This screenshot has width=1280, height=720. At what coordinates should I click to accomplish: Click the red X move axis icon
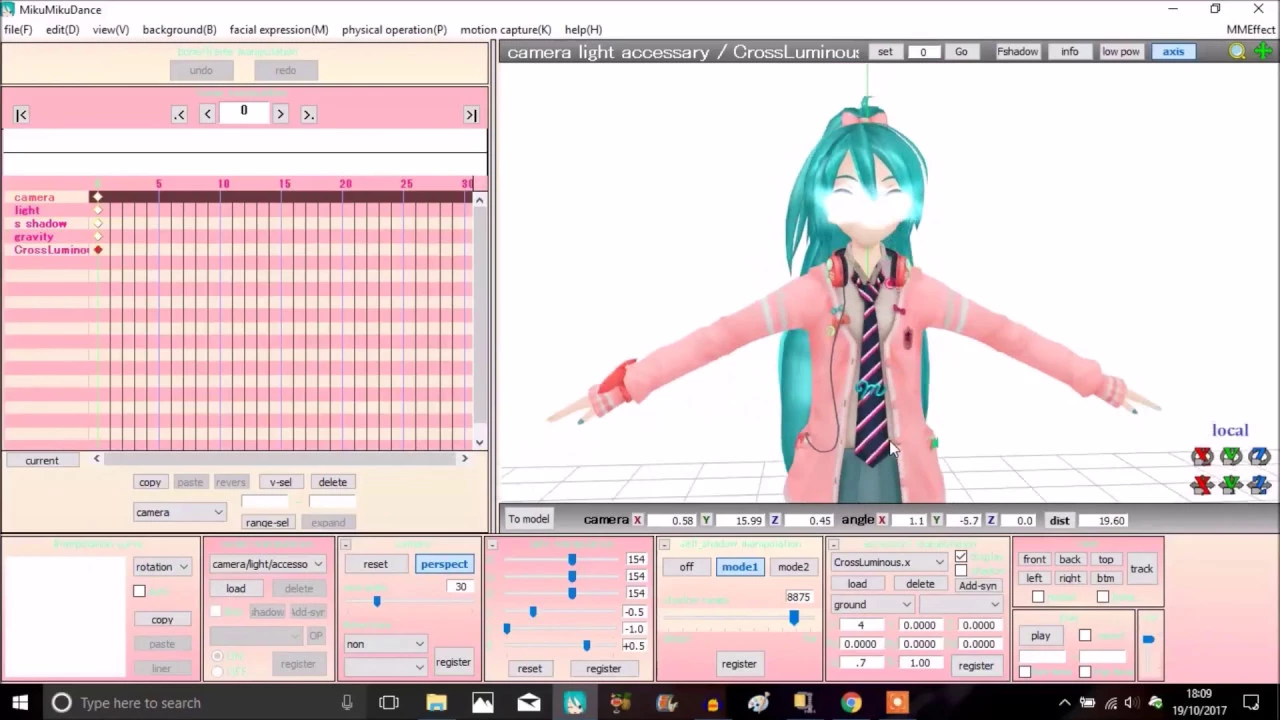(1203, 485)
